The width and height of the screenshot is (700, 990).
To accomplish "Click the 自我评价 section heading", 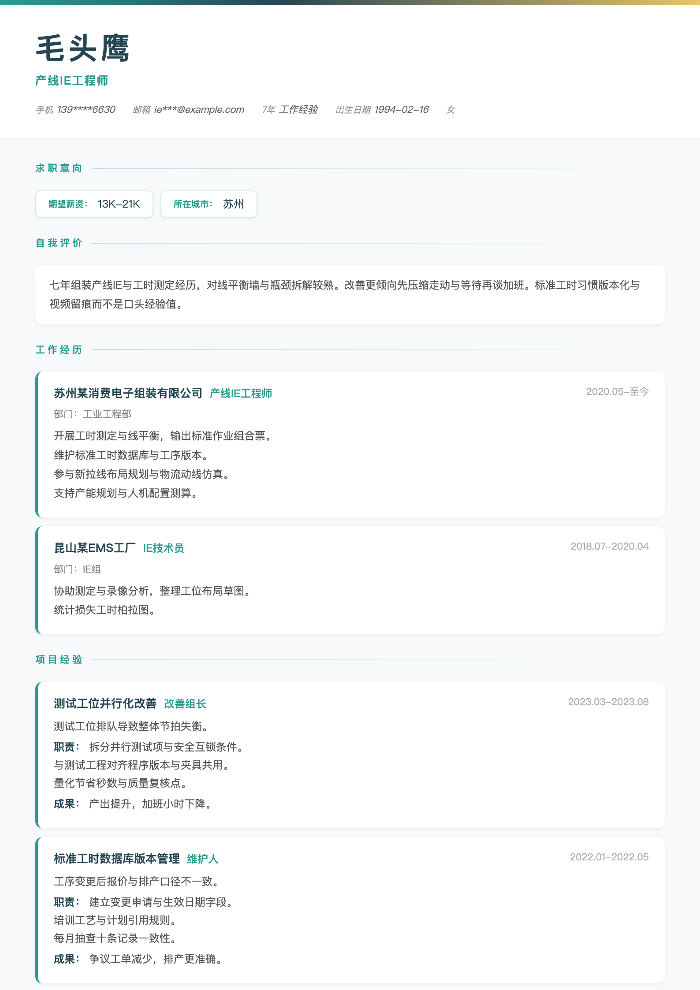I will [x=59, y=243].
